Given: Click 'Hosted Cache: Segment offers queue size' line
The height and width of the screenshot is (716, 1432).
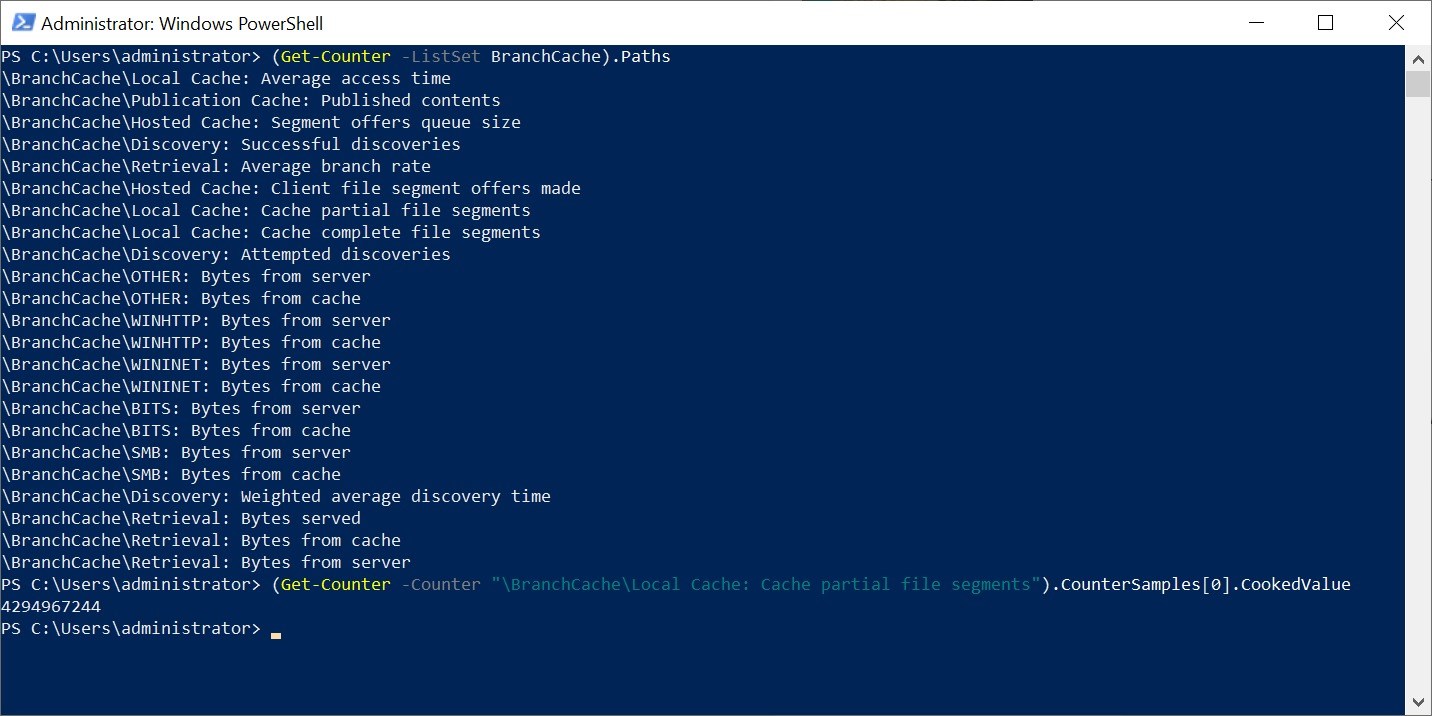Looking at the screenshot, I should pyautogui.click(x=261, y=122).
